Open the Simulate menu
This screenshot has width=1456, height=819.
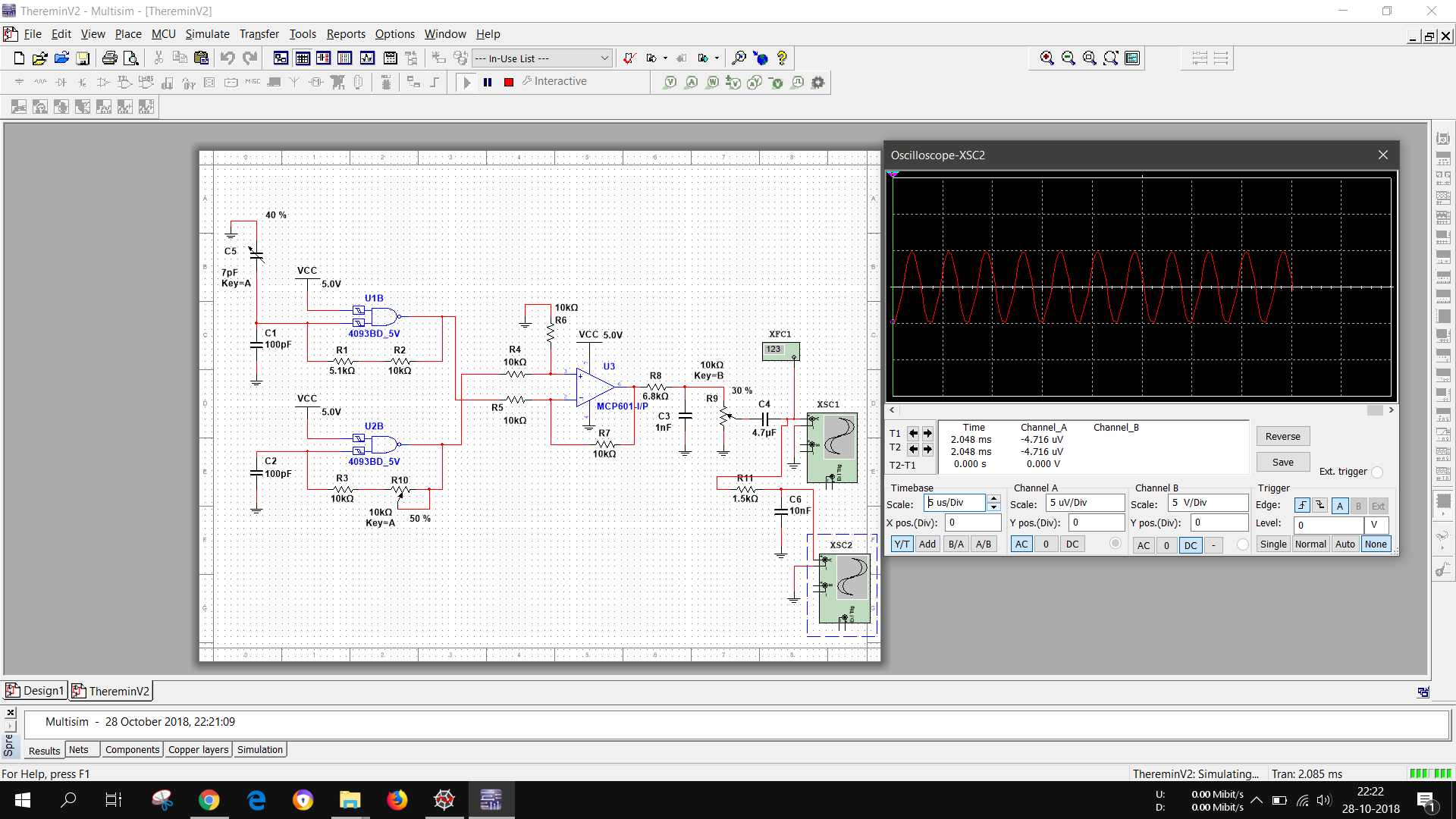point(207,34)
